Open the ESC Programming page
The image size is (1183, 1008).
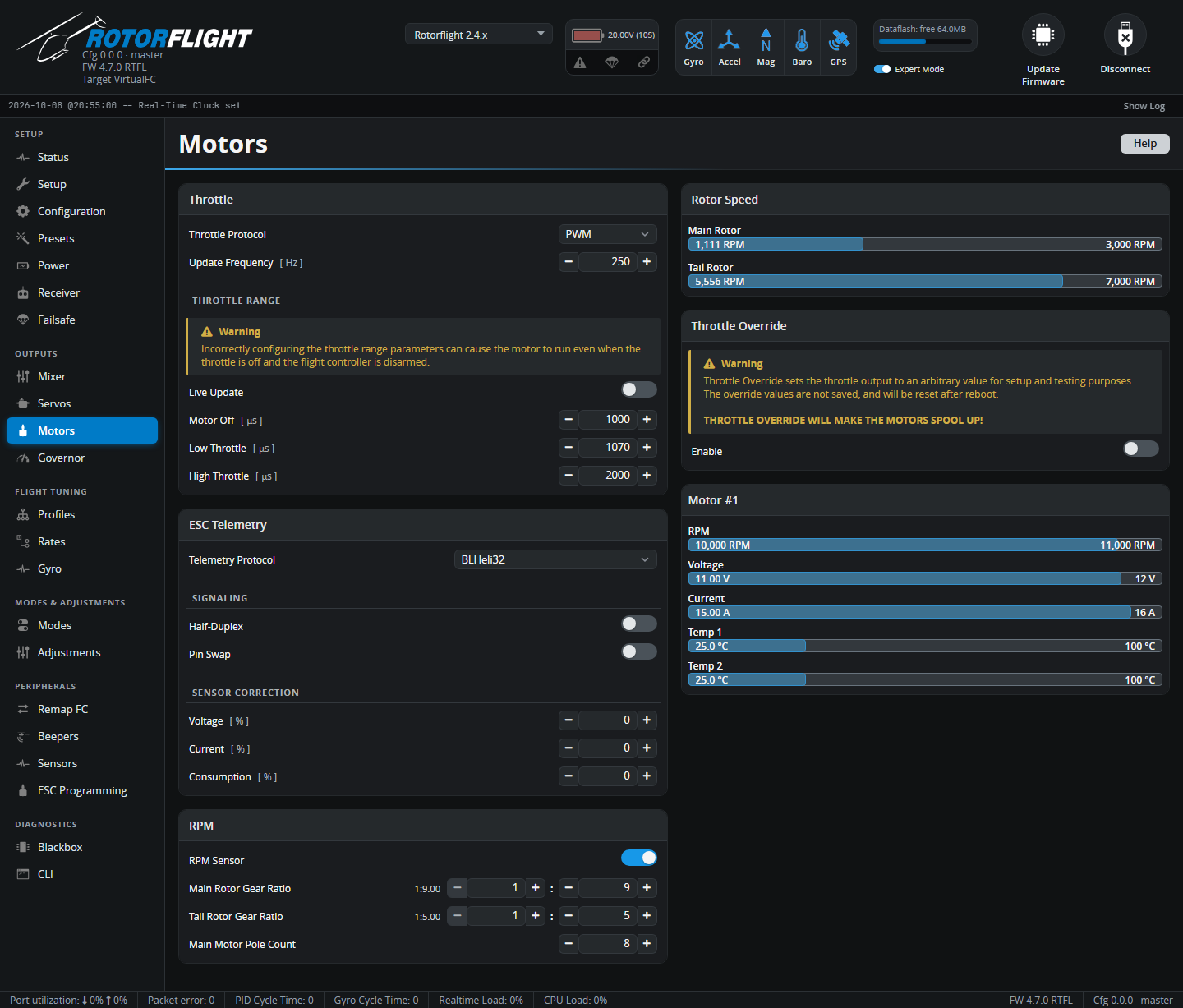pos(82,790)
